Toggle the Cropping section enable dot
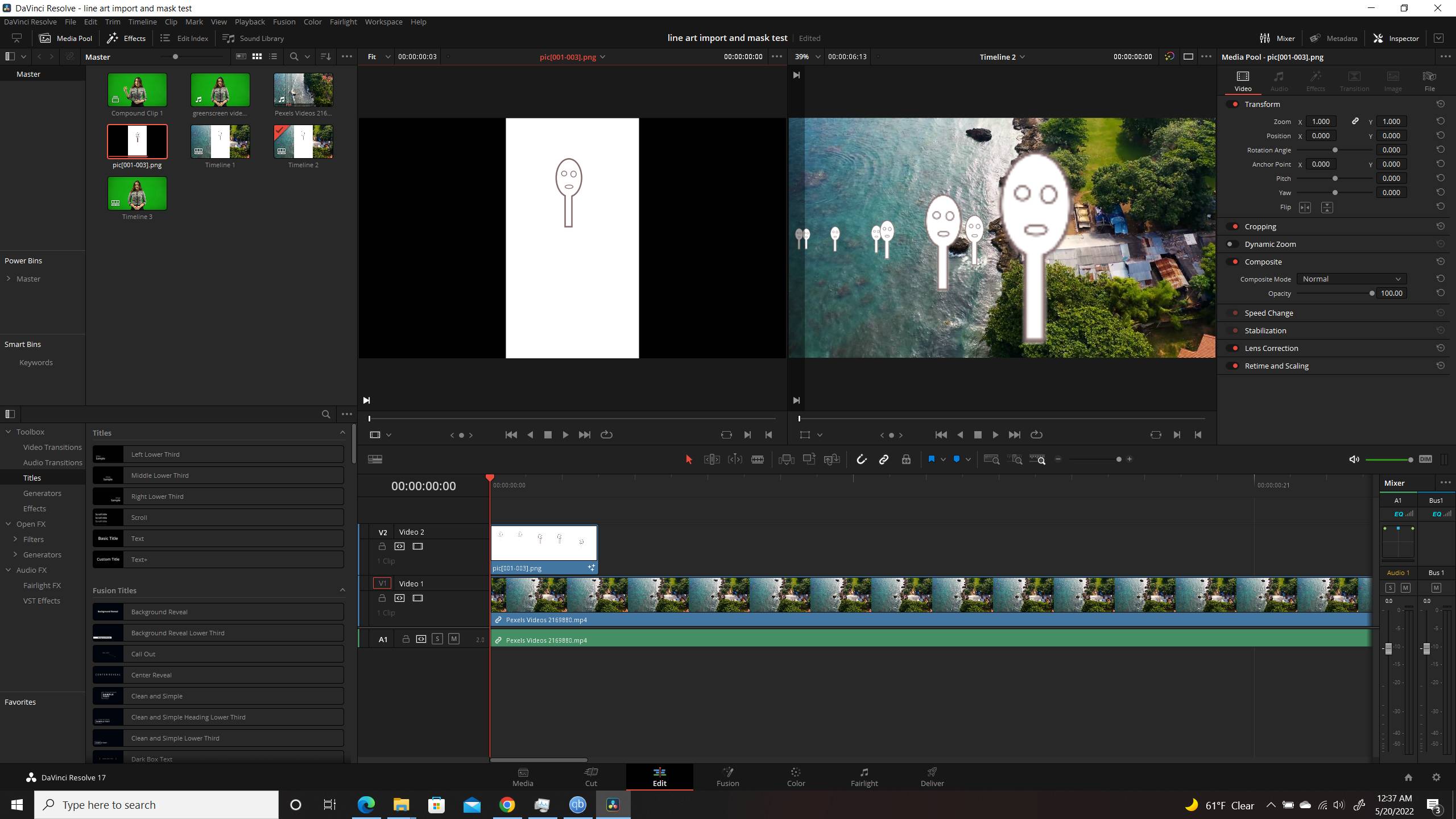This screenshot has width=1456, height=819. (1234, 226)
